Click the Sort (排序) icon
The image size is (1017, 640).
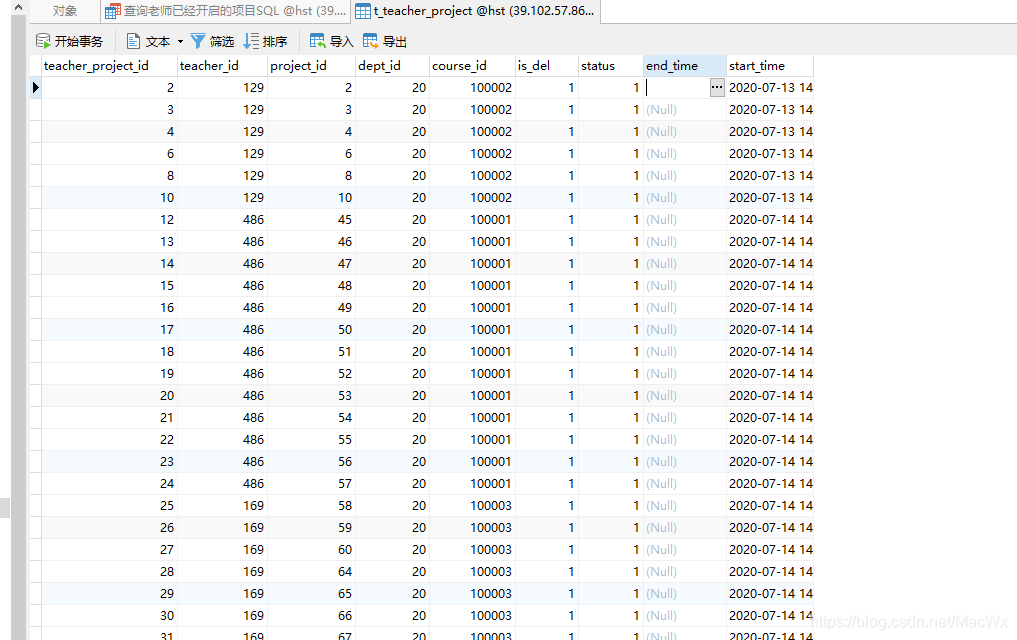[251, 41]
